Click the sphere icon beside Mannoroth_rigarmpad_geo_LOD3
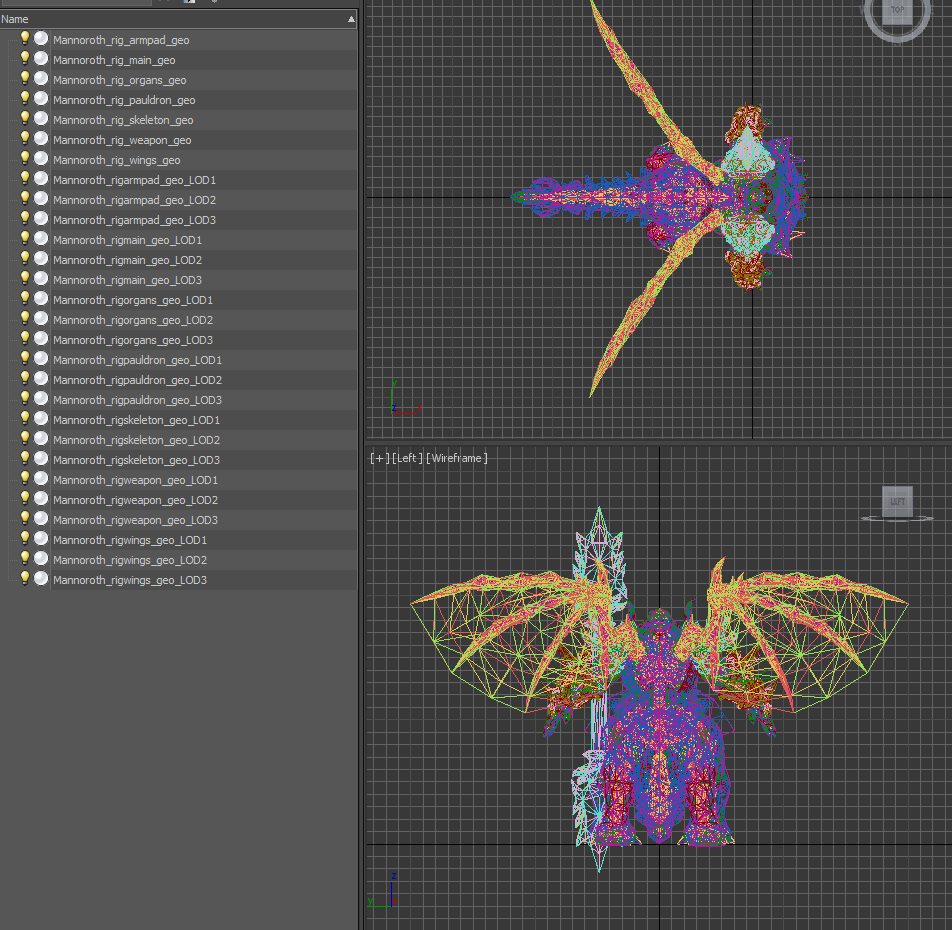952x930 pixels. click(x=41, y=219)
